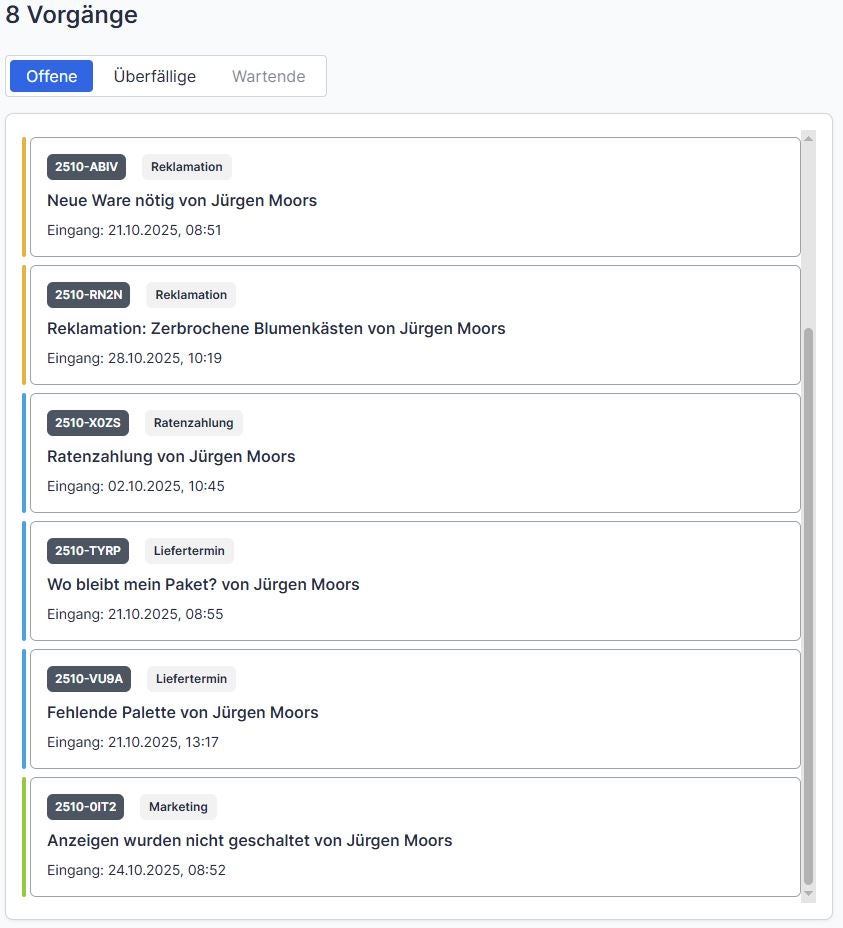Viewport: 843px width, 928px height.
Task: Click ticket ID badge 2510-X0ZS
Action: tap(87, 423)
